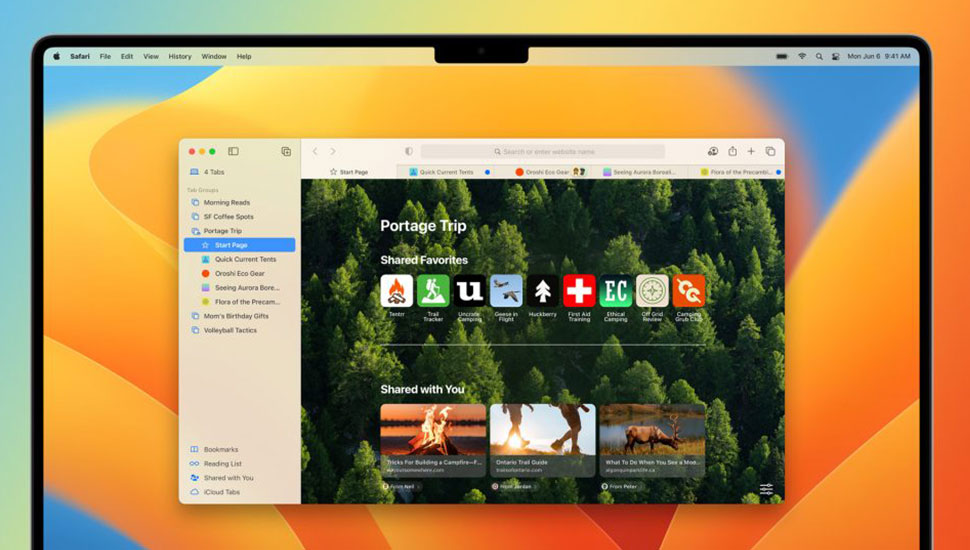Select Oroshi Eco Gear in the sidebar
The width and height of the screenshot is (970, 550).
pos(239,273)
